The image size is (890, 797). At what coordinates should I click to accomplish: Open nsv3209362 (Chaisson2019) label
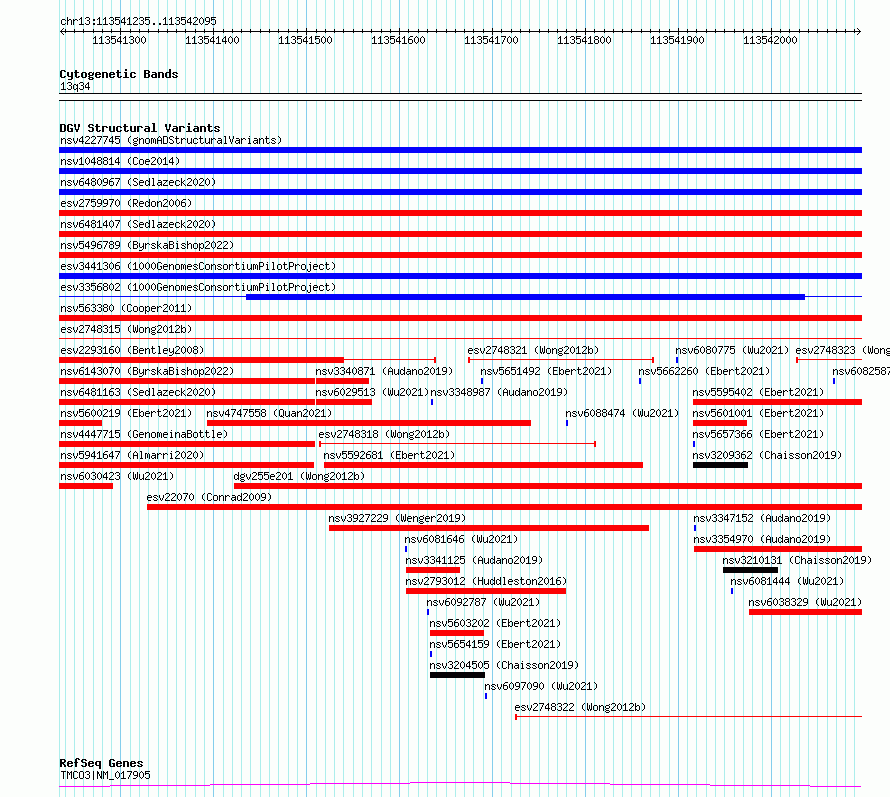pos(767,455)
